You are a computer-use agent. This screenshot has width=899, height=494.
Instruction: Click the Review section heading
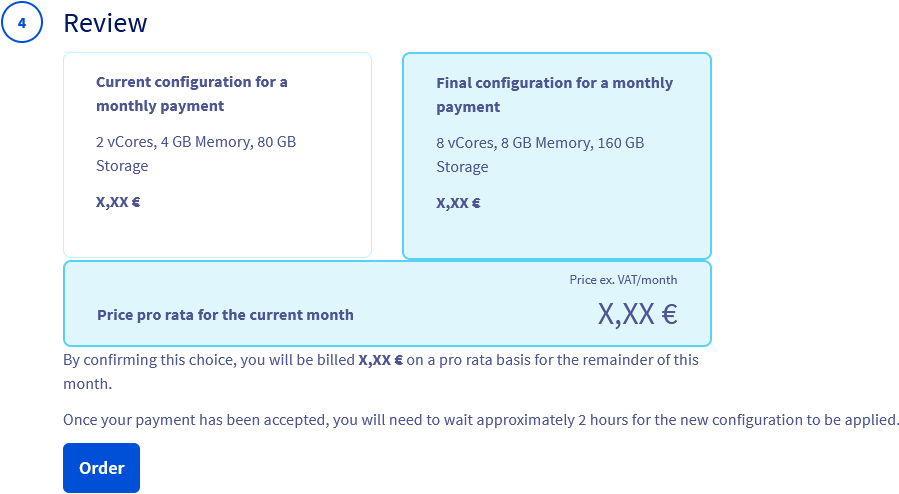(105, 23)
